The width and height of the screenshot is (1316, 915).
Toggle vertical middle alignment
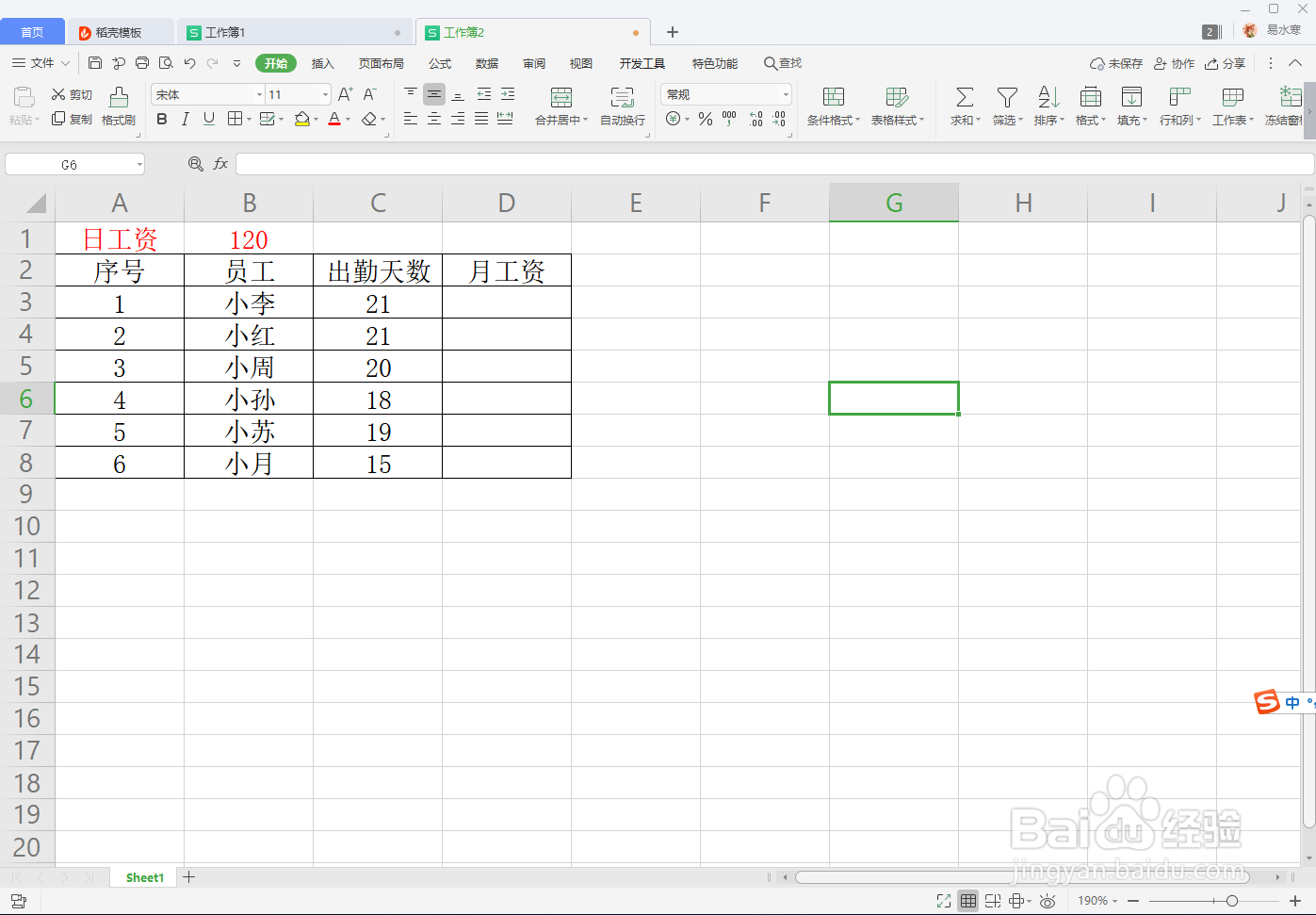pos(434,94)
